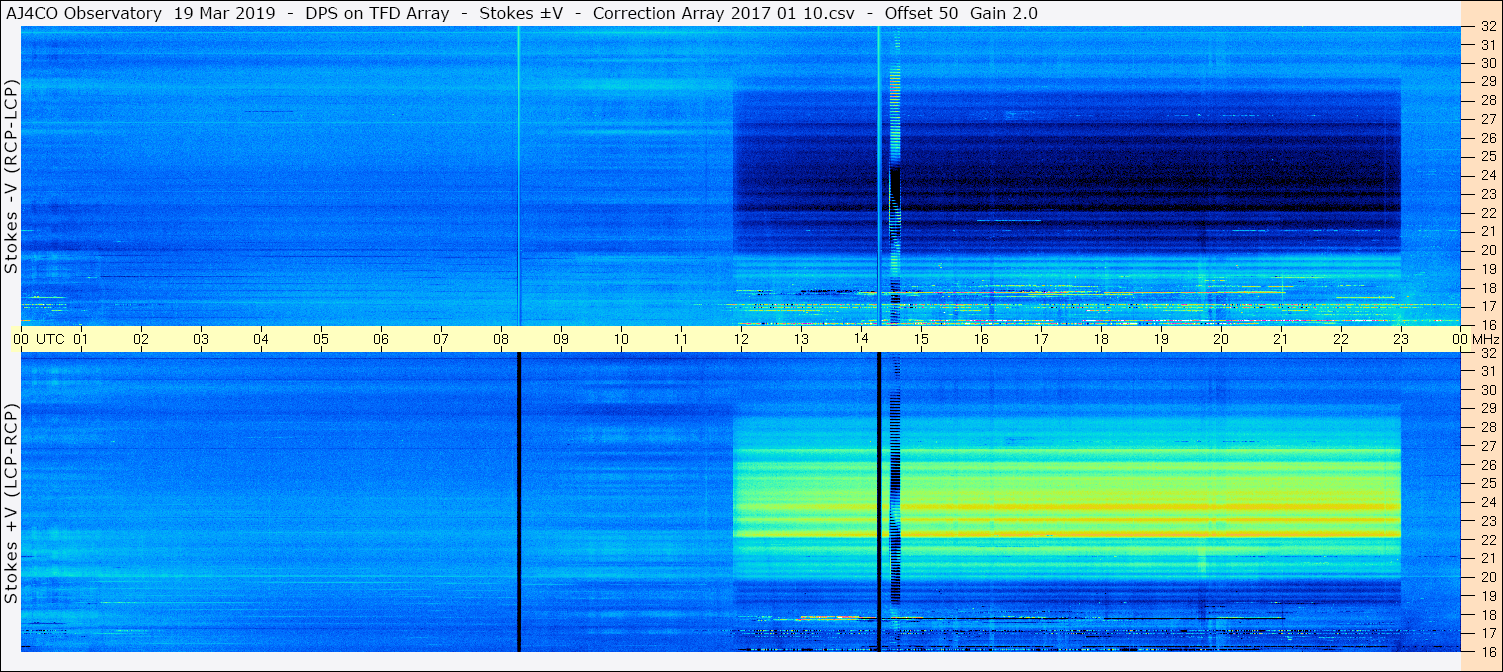Screen dimensions: 1503x672
Task: Click the 17 MHz label of the Stokes -V panel
Action: tap(1488, 306)
